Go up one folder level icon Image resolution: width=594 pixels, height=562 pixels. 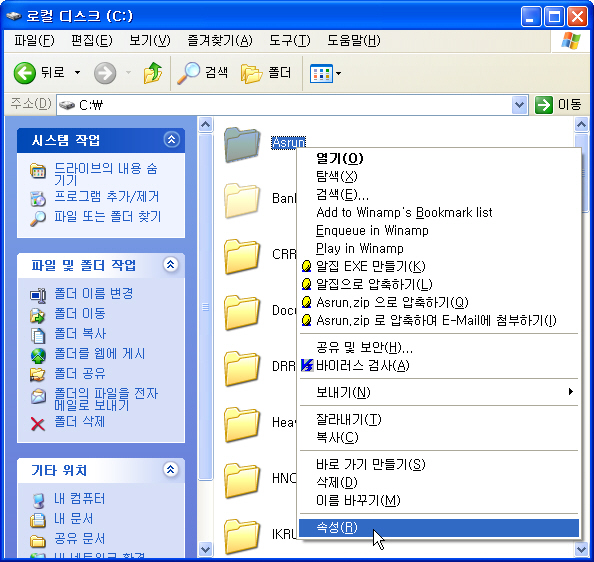[153, 73]
